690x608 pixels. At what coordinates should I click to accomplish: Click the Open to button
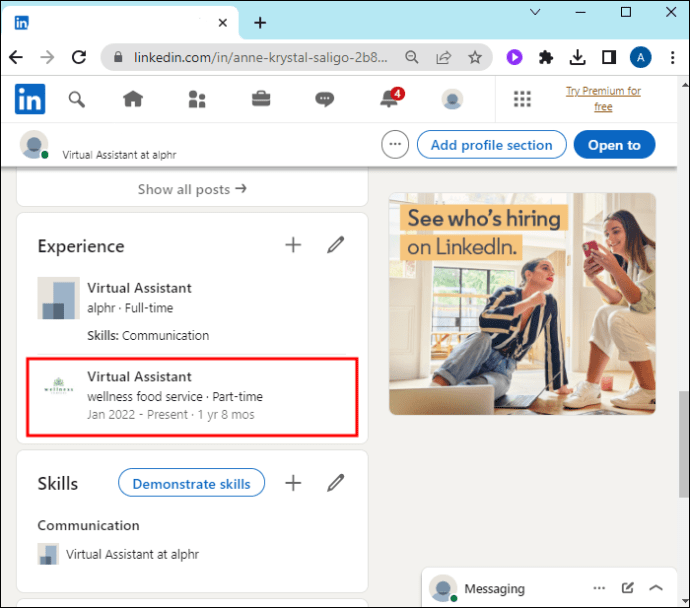click(x=614, y=145)
